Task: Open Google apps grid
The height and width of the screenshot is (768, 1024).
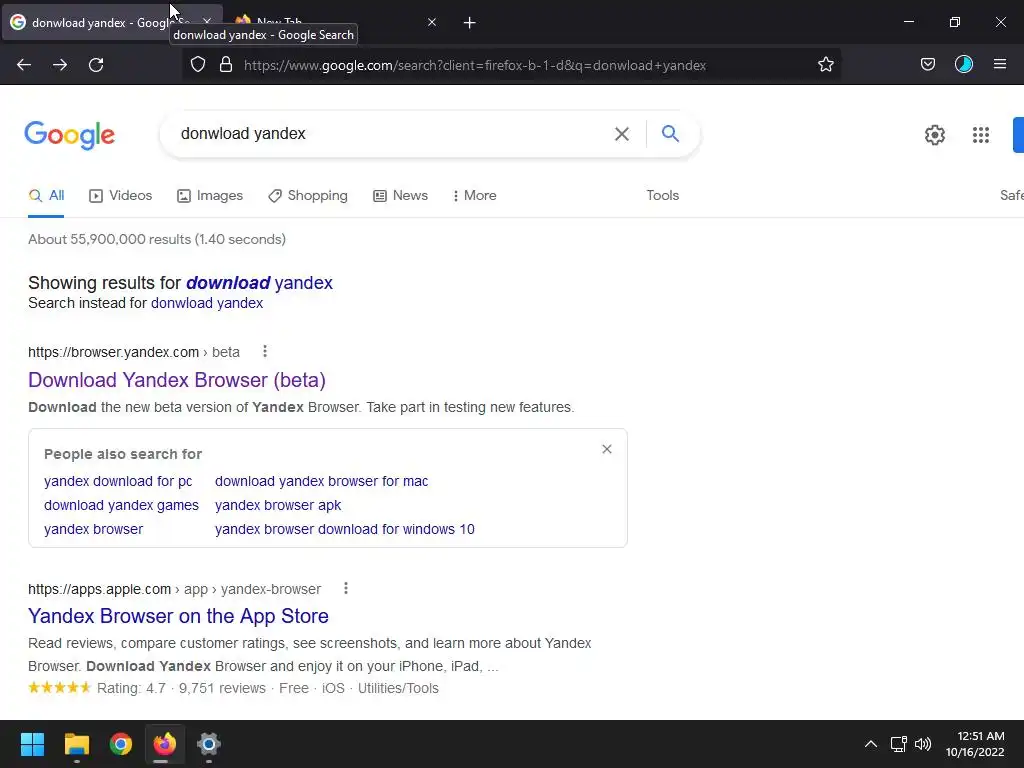Action: point(981,135)
